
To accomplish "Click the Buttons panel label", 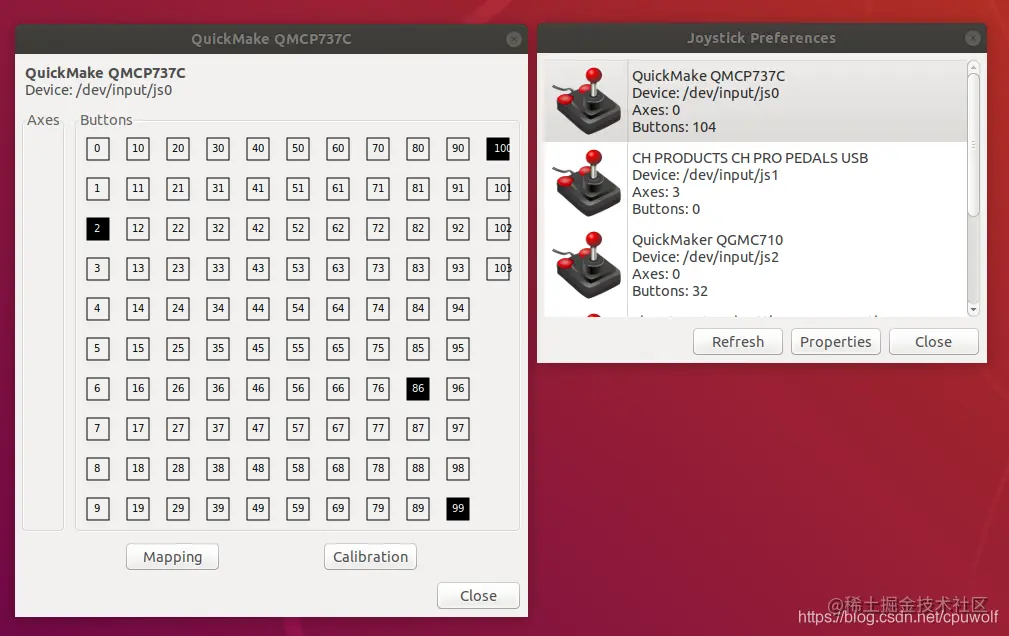I will 106,120.
